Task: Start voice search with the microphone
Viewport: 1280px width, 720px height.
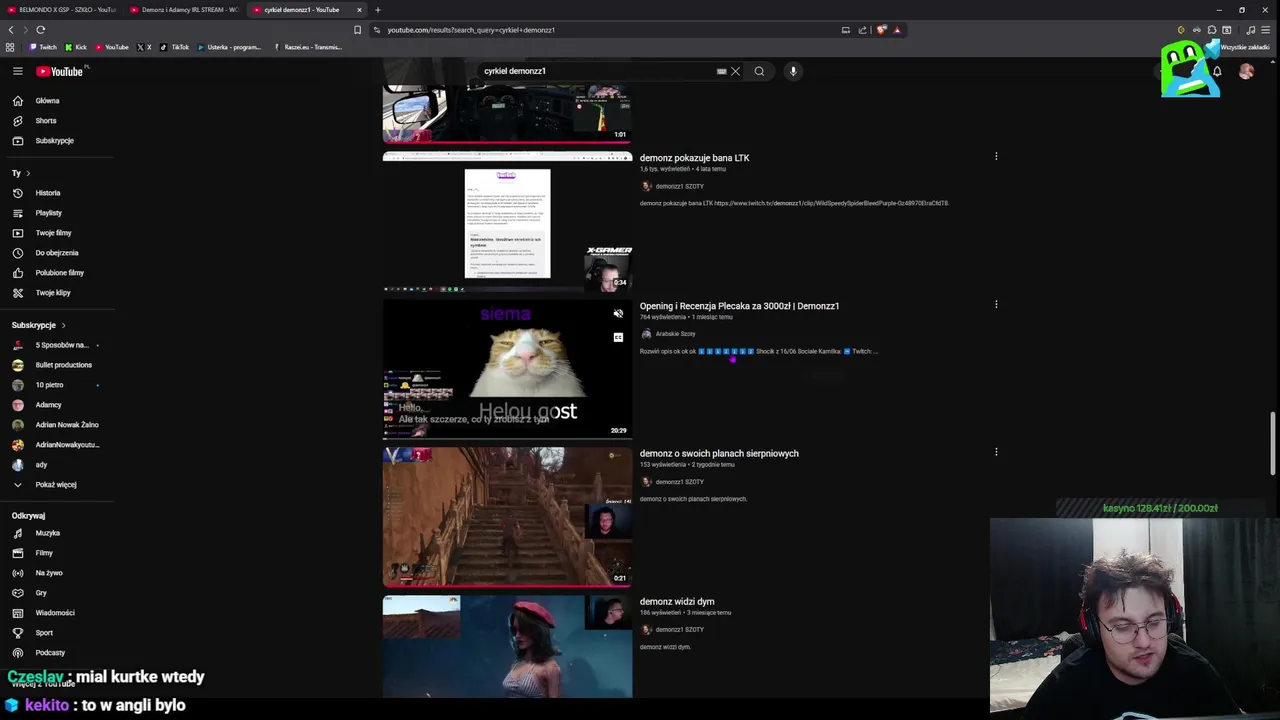Action: click(x=793, y=71)
